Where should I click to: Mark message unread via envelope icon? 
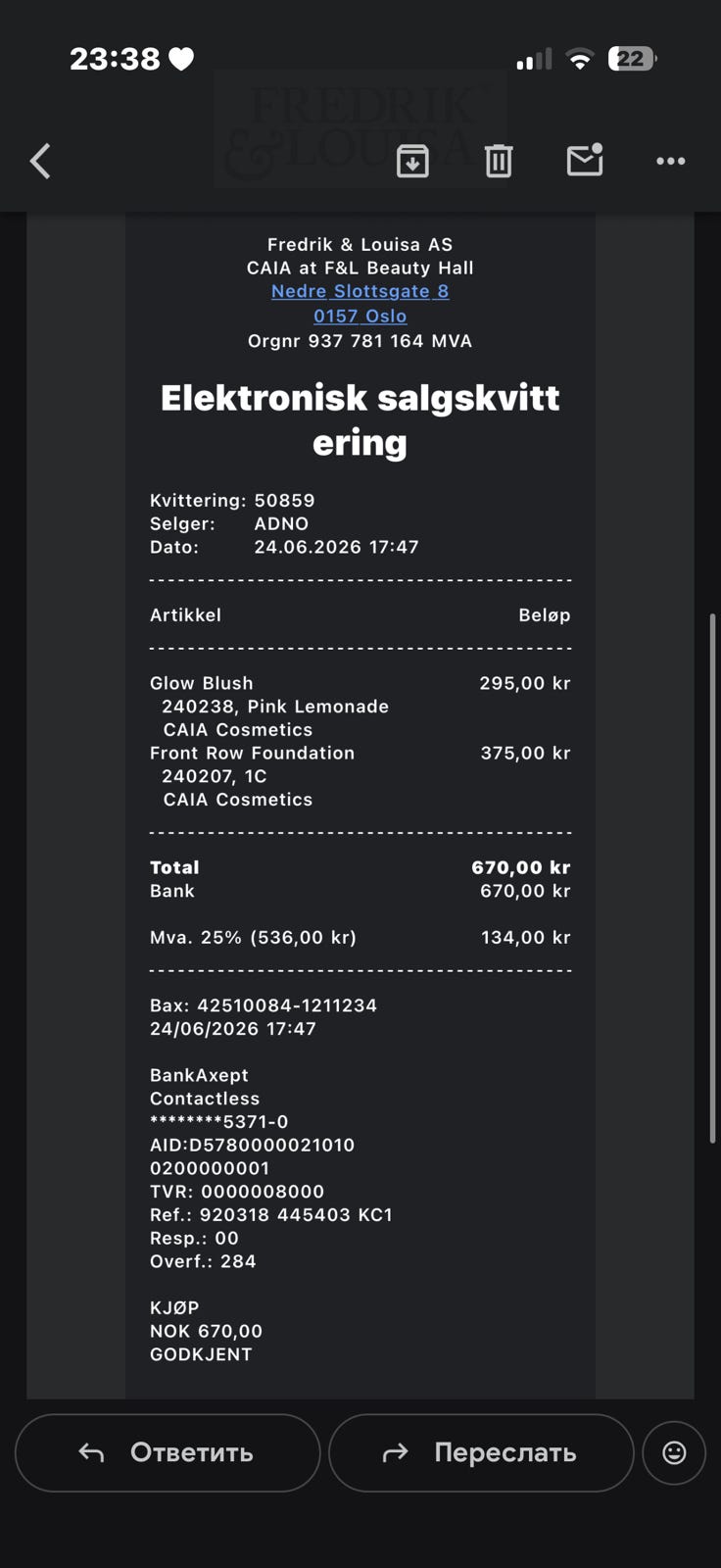click(x=585, y=160)
